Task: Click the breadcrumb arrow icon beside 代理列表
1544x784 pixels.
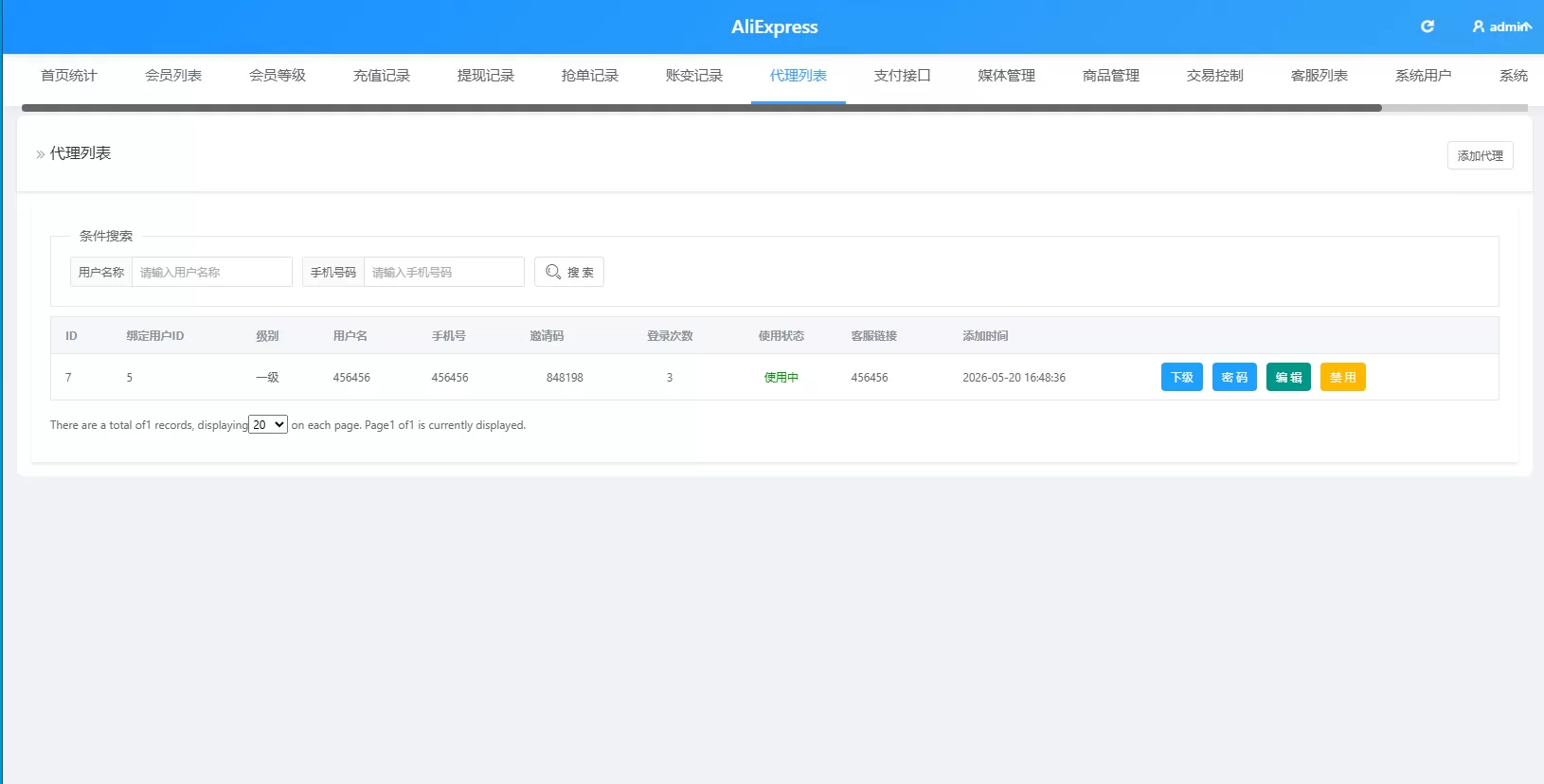Action: pyautogui.click(x=41, y=154)
